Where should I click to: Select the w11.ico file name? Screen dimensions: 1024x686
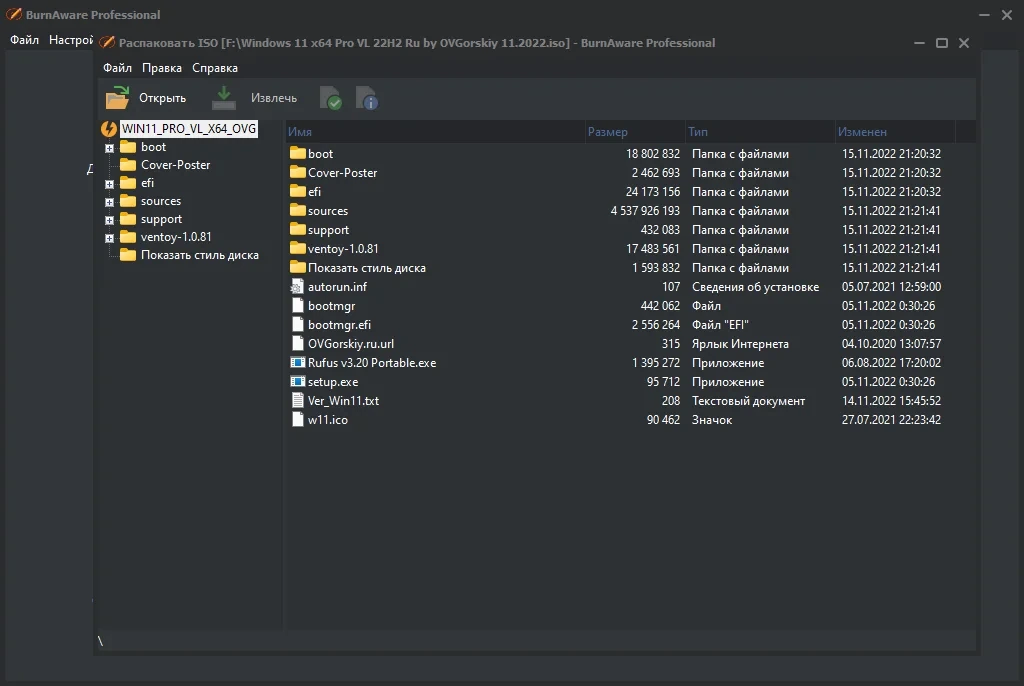tap(328, 419)
